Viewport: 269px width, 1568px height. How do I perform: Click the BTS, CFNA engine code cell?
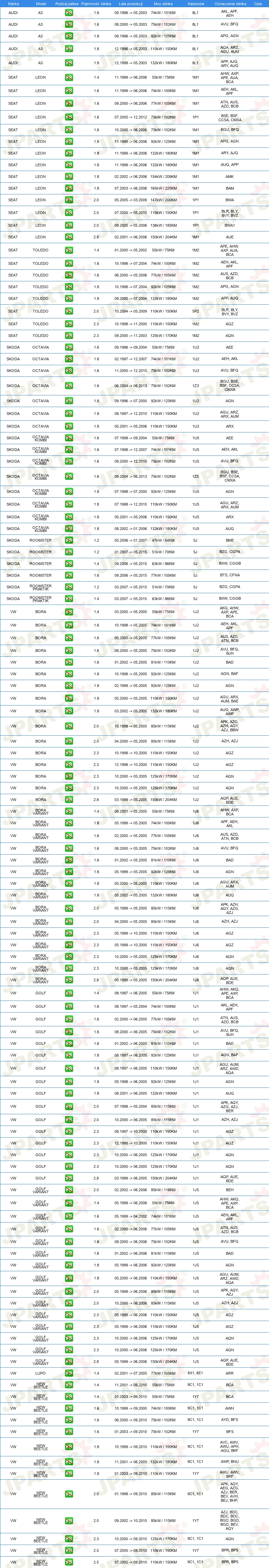(229, 575)
